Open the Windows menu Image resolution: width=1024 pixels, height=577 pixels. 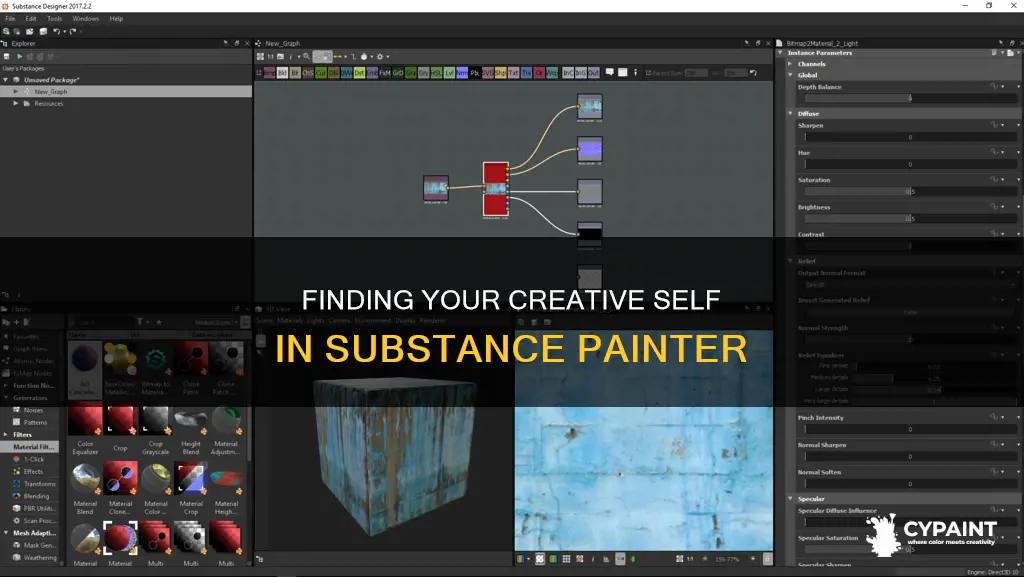point(86,18)
